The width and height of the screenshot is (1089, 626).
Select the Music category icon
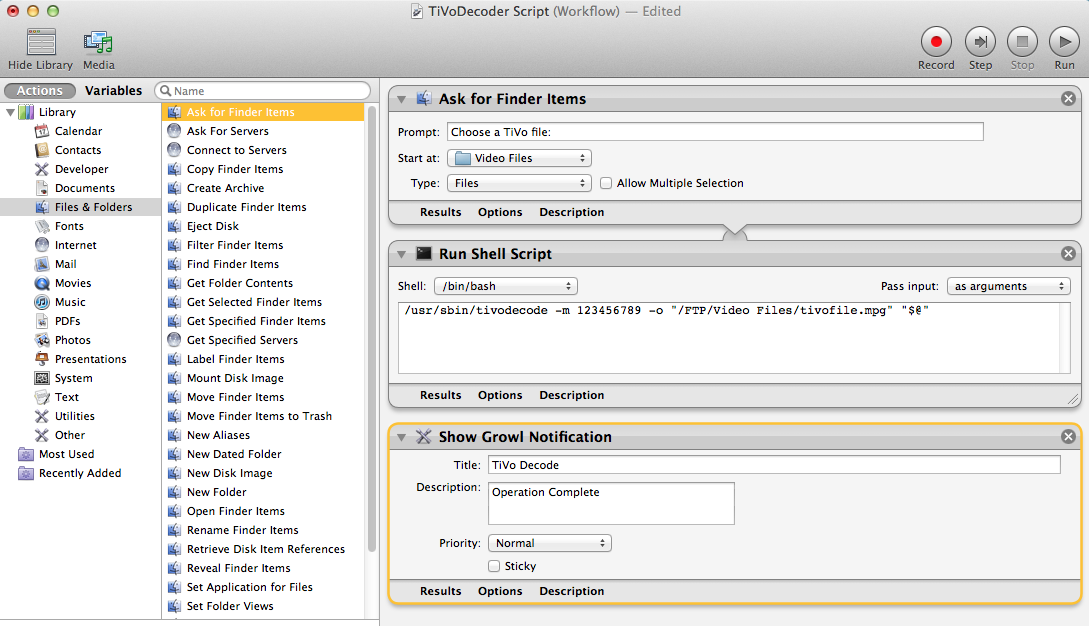click(42, 302)
